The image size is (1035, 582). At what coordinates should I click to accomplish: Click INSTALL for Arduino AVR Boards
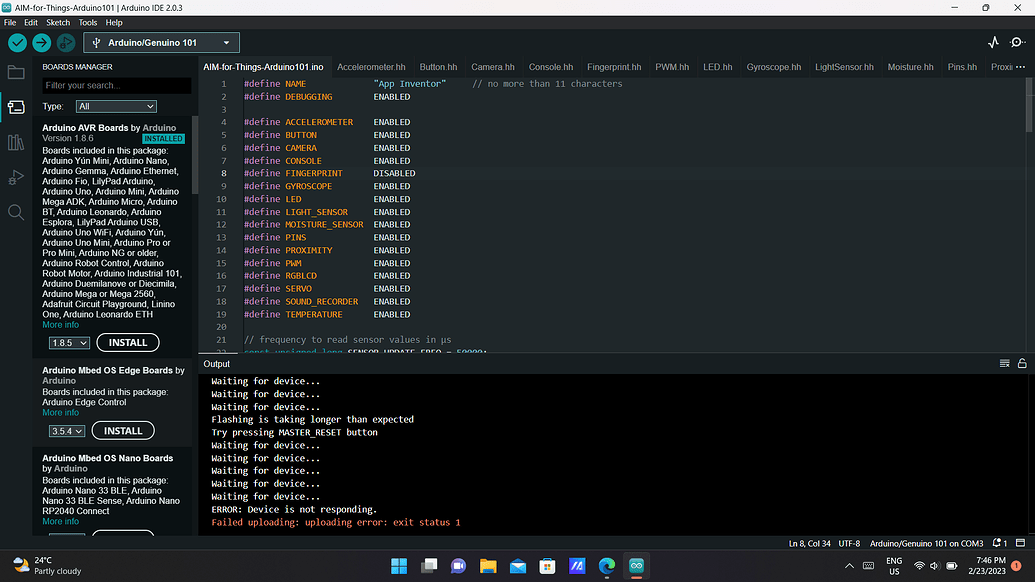point(127,342)
